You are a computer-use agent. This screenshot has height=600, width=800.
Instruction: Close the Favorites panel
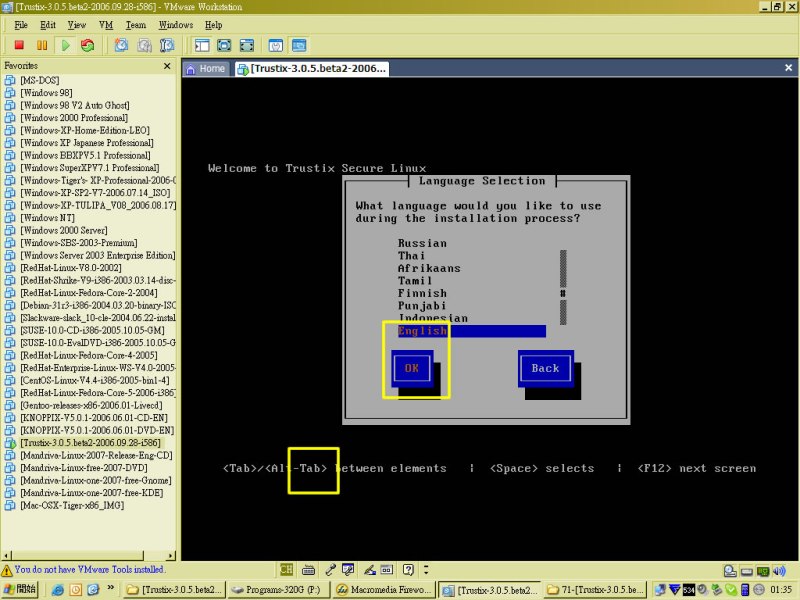coord(167,66)
